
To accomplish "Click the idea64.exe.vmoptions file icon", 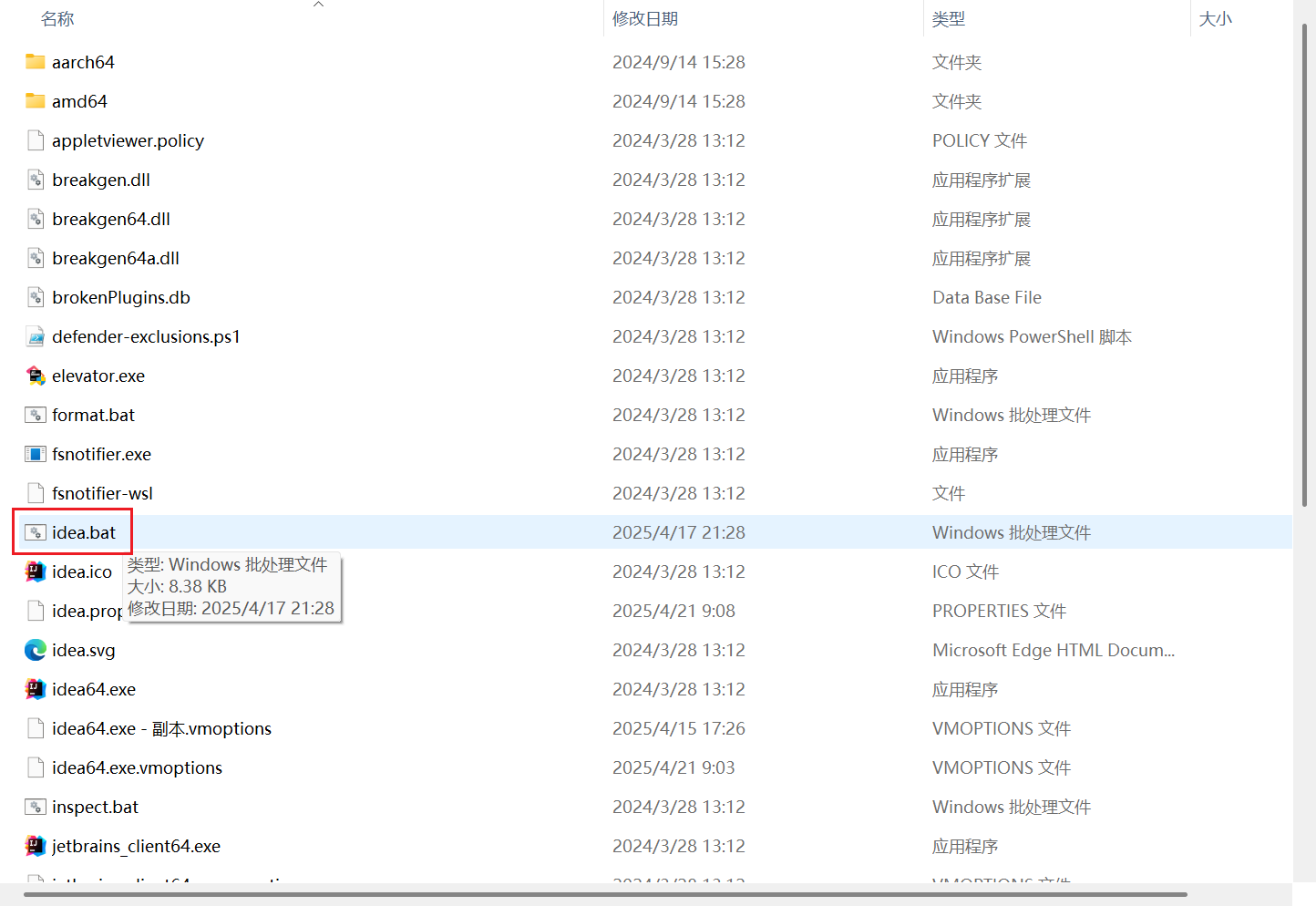I will 36,767.
